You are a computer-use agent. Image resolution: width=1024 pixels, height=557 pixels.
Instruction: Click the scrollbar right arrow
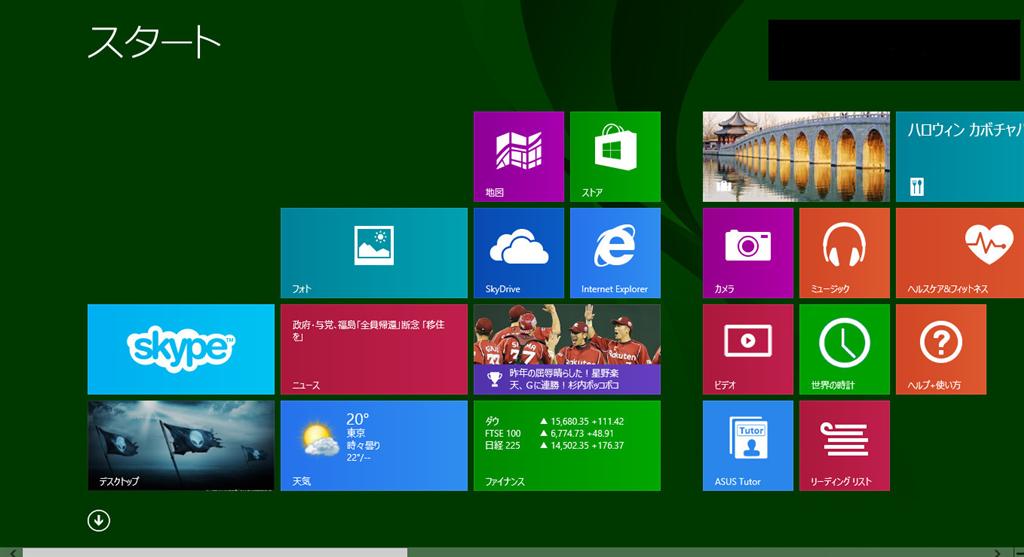click(x=998, y=552)
